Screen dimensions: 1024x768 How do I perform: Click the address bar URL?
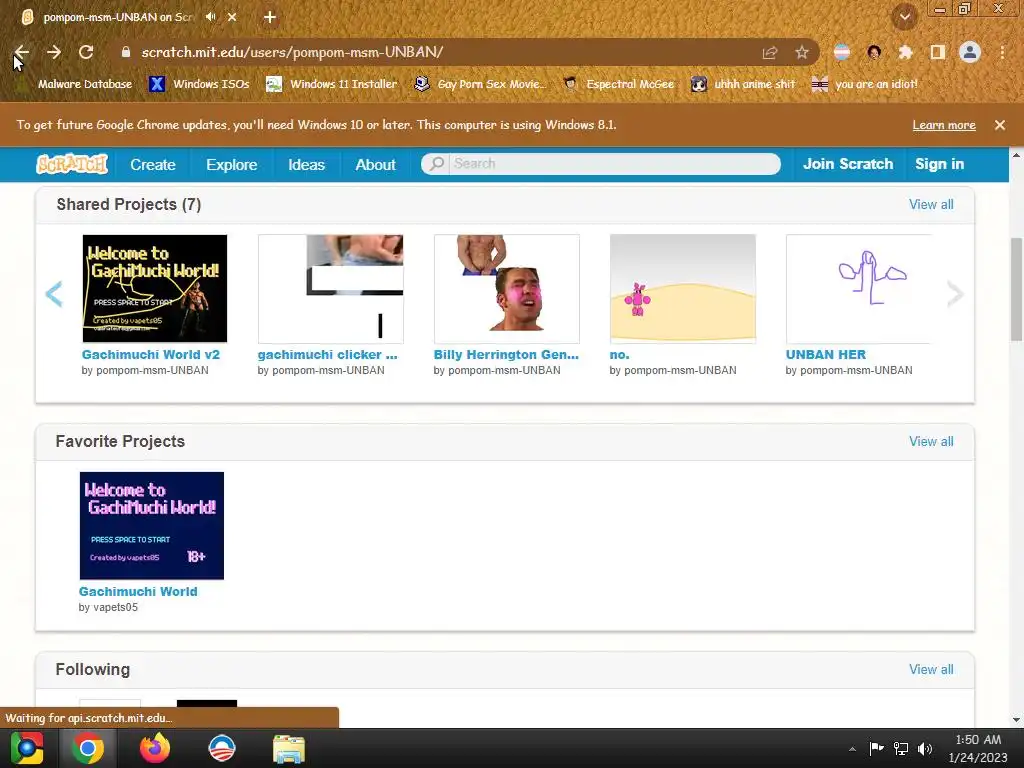coord(292,52)
